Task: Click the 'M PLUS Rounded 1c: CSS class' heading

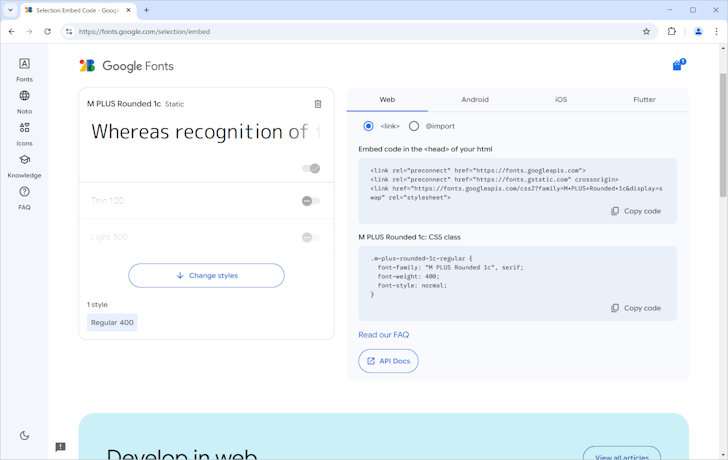Action: [410, 237]
